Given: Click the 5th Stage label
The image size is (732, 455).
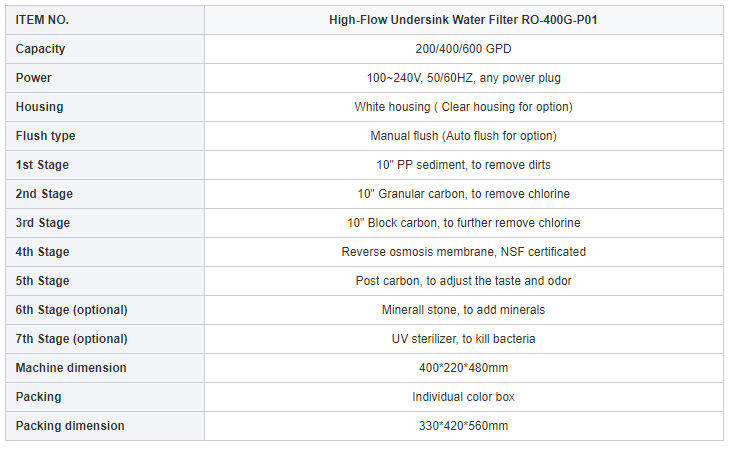Looking at the screenshot, I should pyautogui.click(x=43, y=281).
